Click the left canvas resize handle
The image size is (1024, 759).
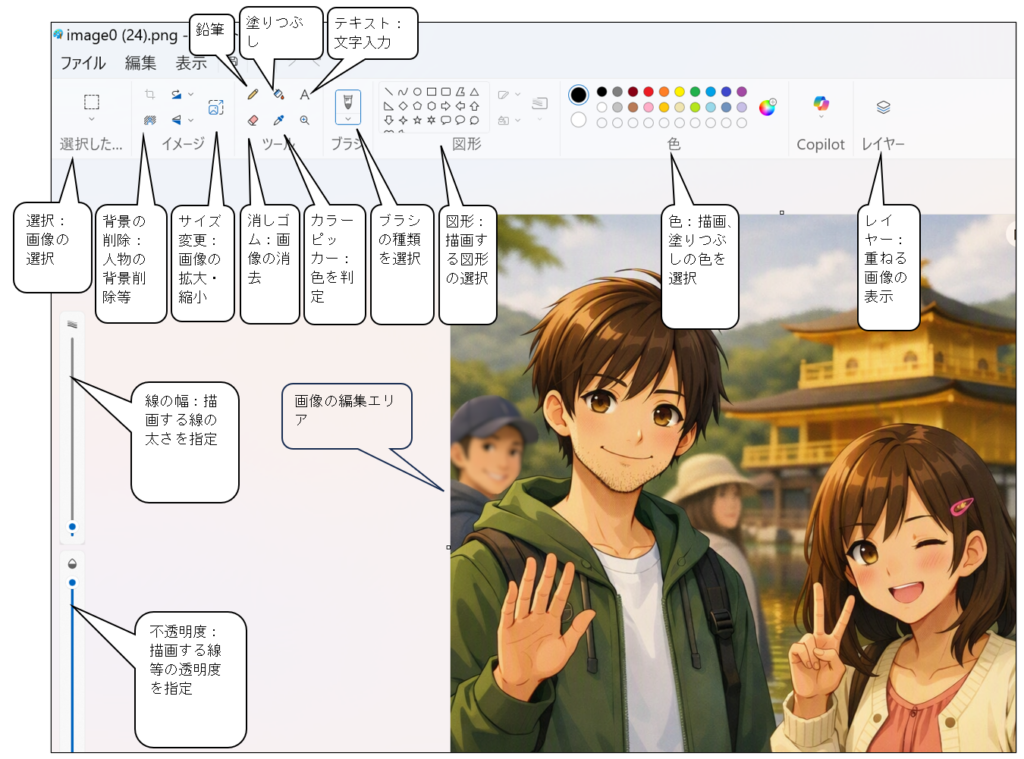pos(449,547)
